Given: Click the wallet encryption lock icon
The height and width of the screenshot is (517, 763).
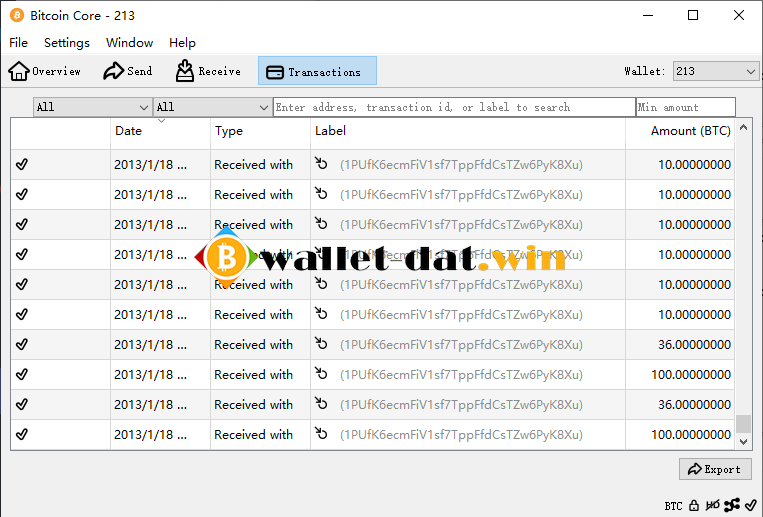Looking at the screenshot, I should click(x=694, y=506).
